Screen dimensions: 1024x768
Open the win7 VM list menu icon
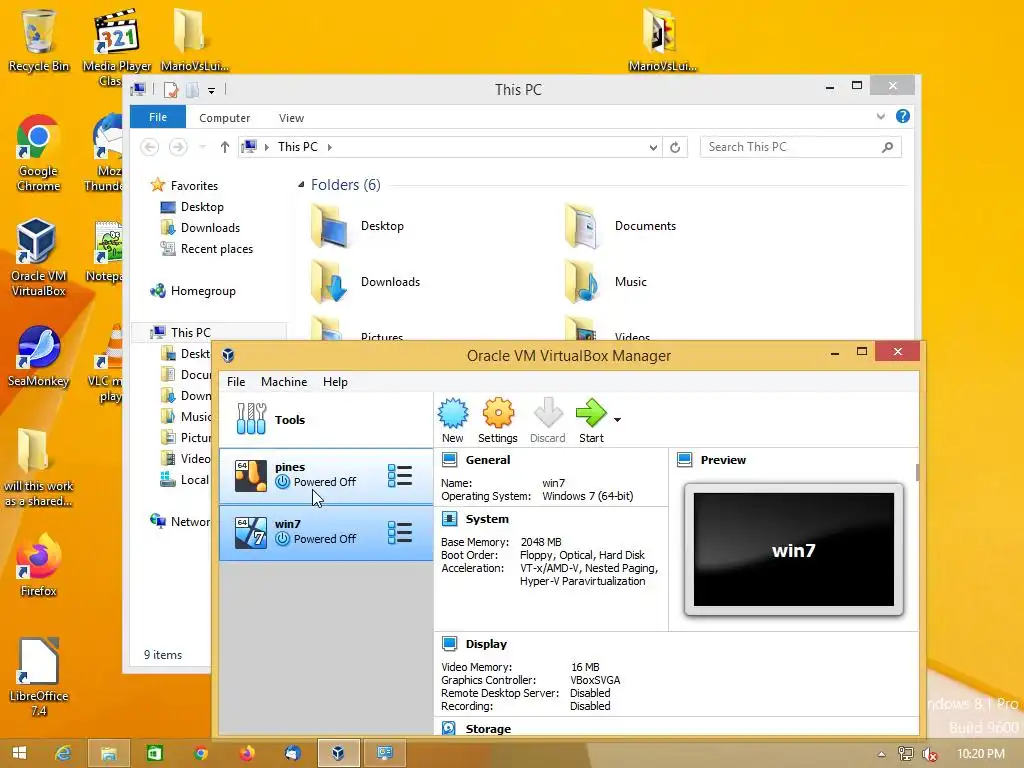click(x=400, y=532)
